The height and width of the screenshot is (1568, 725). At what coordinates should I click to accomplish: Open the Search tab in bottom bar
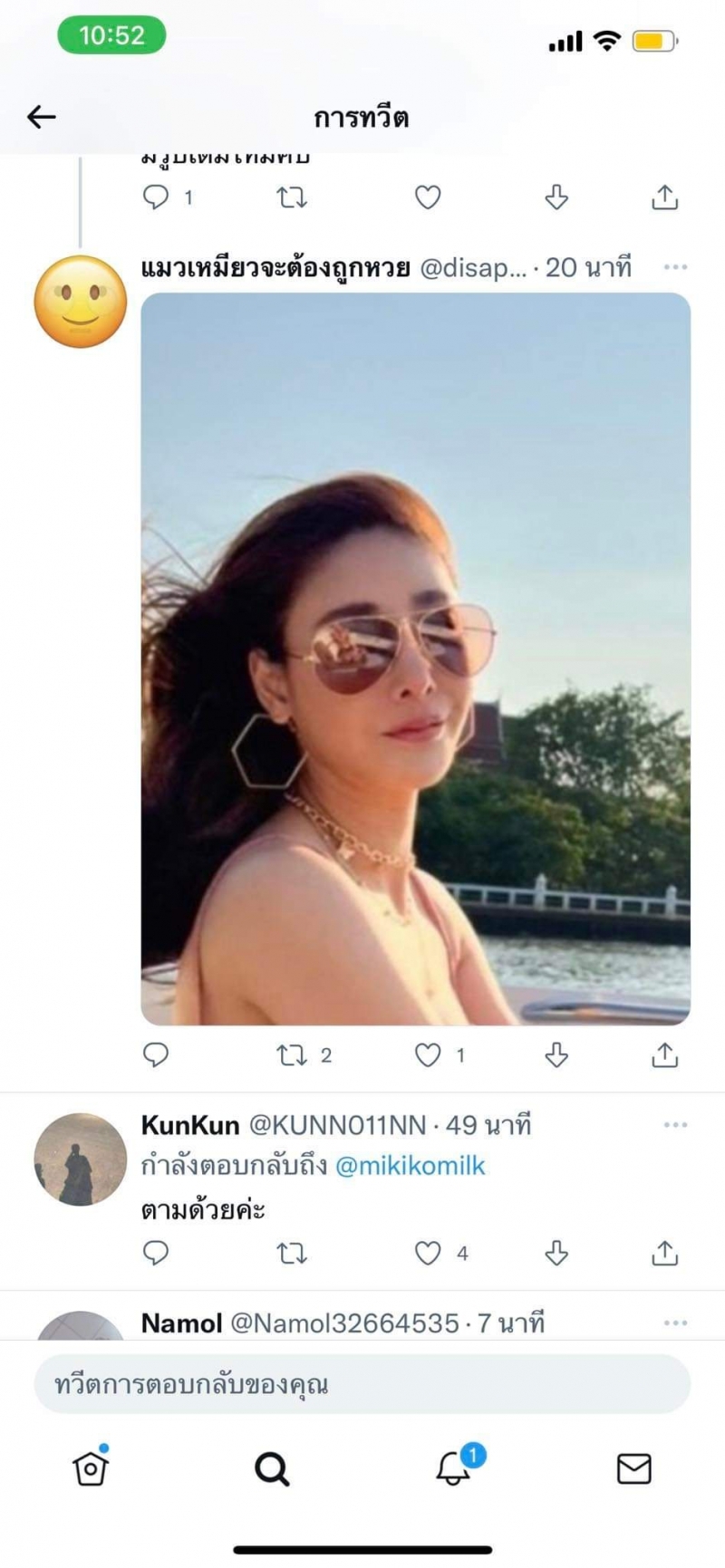pos(272,1468)
